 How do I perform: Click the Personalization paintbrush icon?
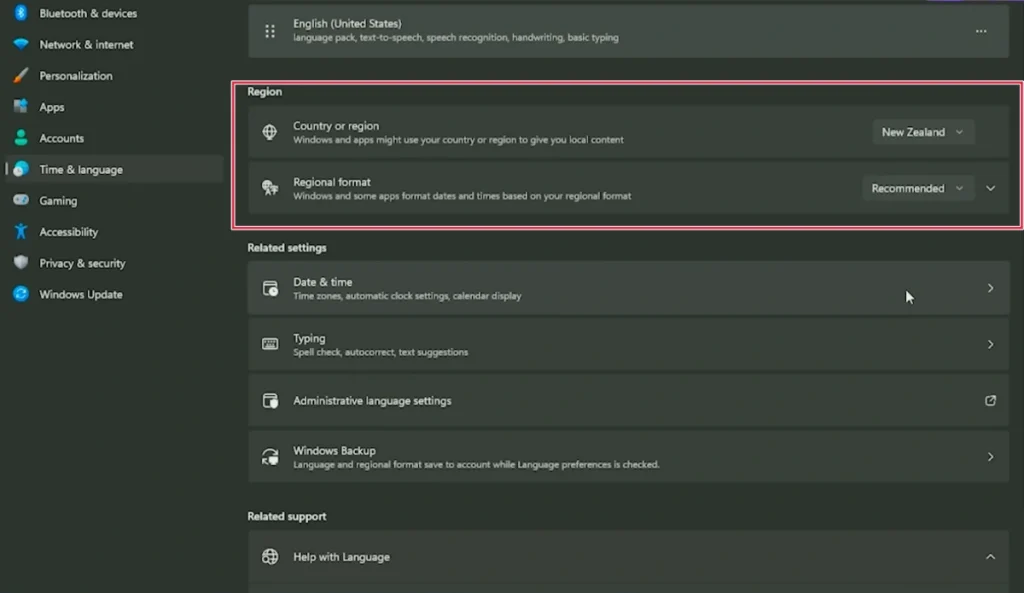[21, 76]
